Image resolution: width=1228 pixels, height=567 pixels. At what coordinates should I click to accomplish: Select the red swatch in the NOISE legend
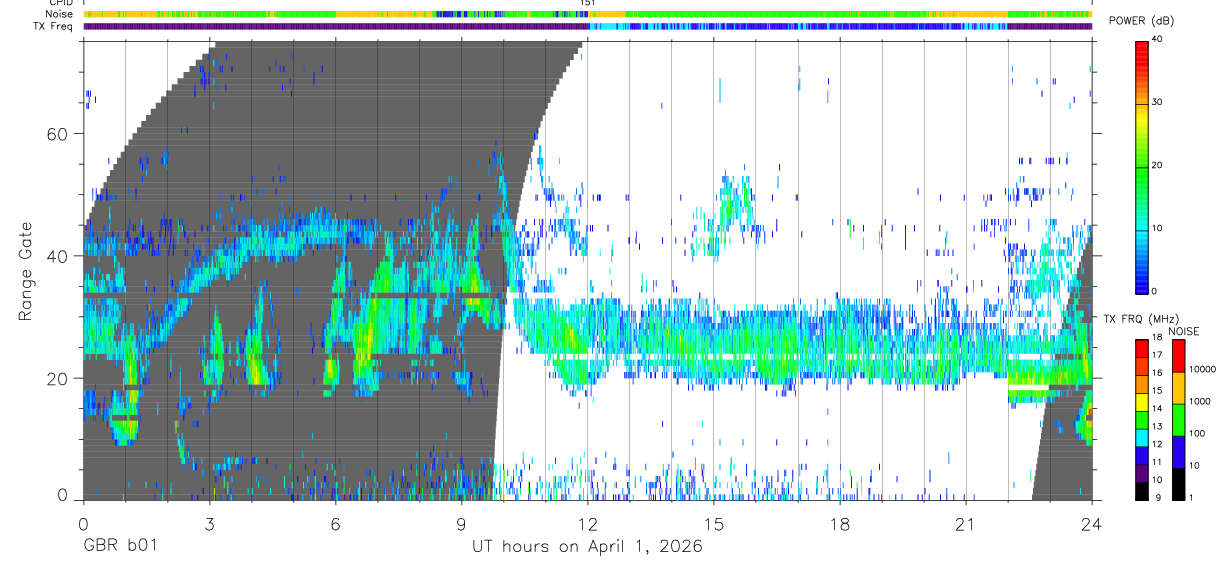[1179, 356]
